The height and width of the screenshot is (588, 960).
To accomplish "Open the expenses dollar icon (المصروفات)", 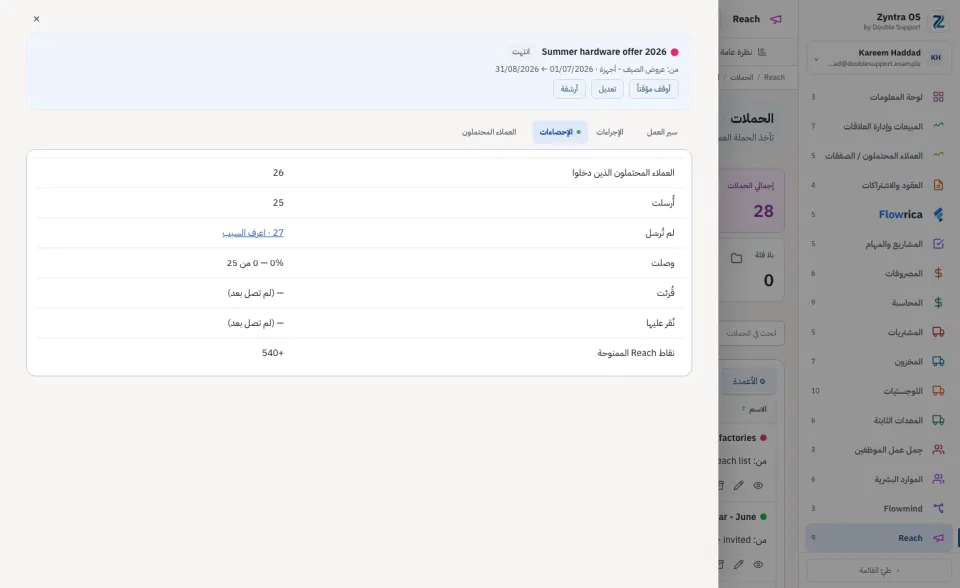I will (938, 273).
